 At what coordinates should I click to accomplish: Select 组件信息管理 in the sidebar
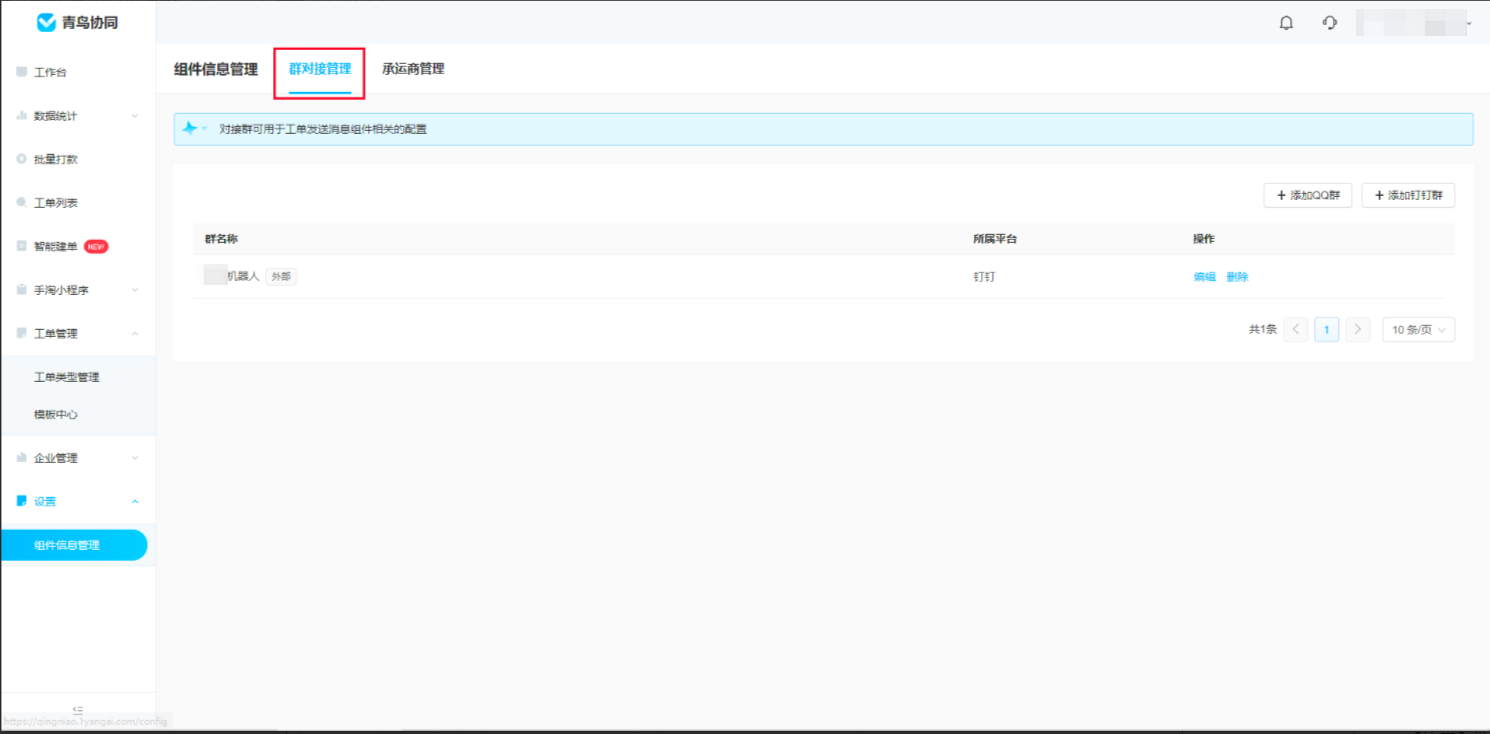tap(74, 545)
